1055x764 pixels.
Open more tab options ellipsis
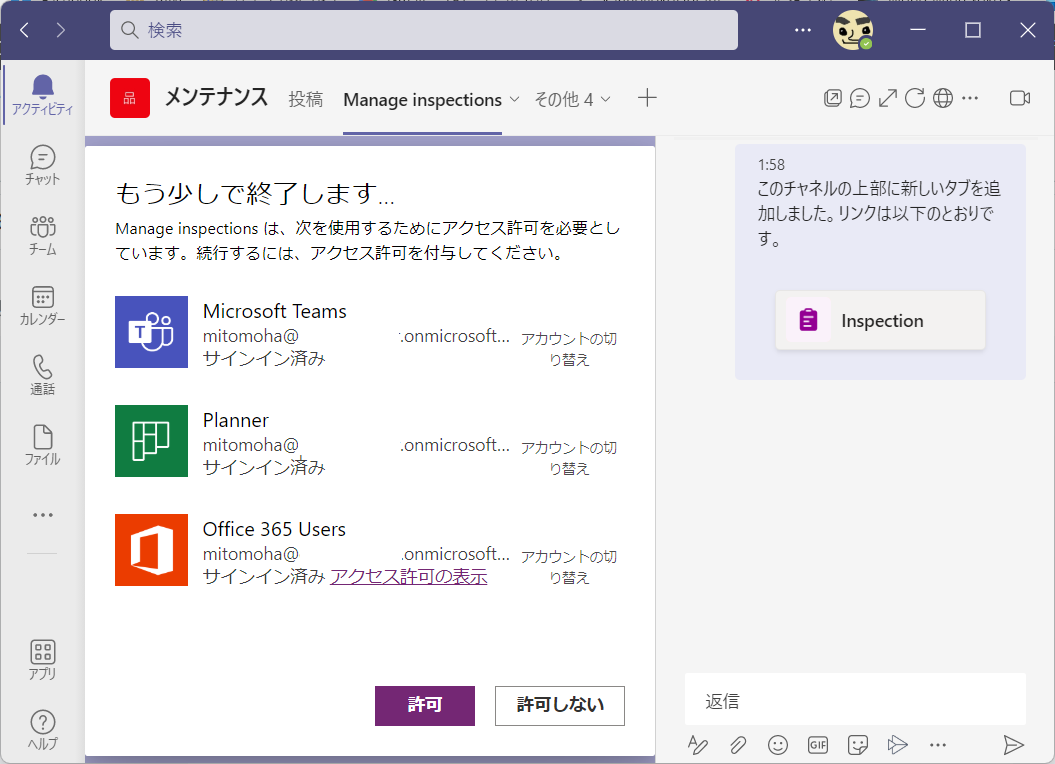[970, 98]
